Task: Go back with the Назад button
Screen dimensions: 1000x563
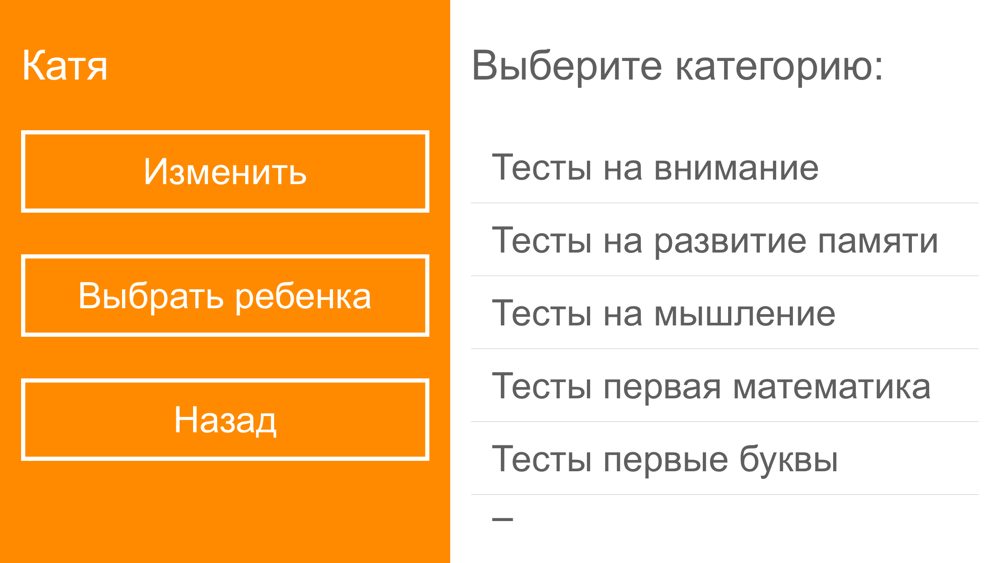Action: pos(225,419)
